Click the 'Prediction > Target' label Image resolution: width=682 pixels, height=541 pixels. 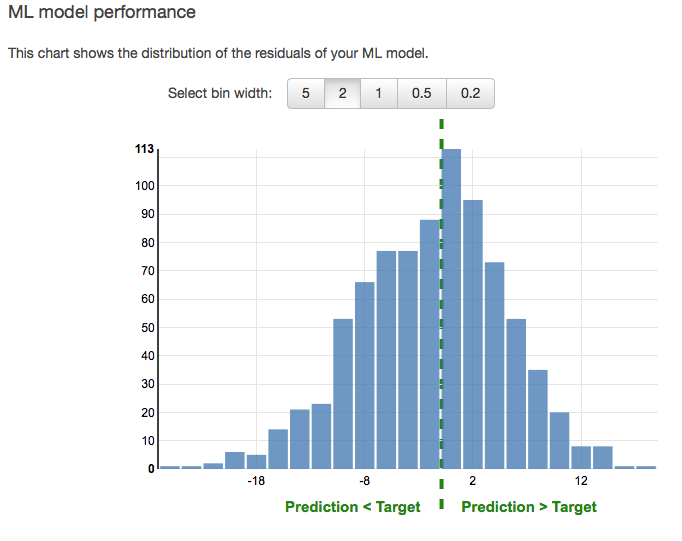(x=529, y=507)
